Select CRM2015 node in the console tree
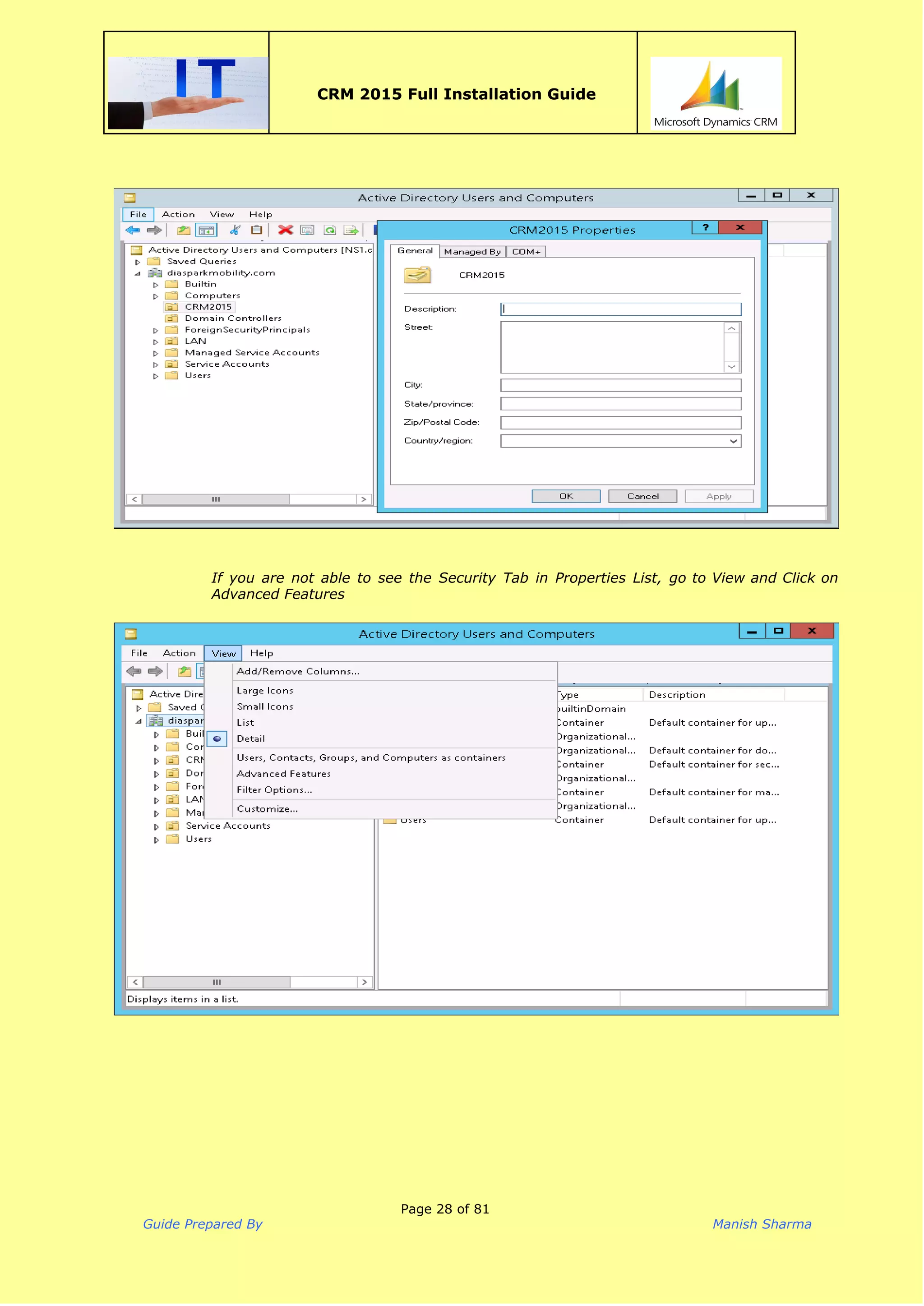Image resolution: width=924 pixels, height=1306 pixels. tap(208, 307)
